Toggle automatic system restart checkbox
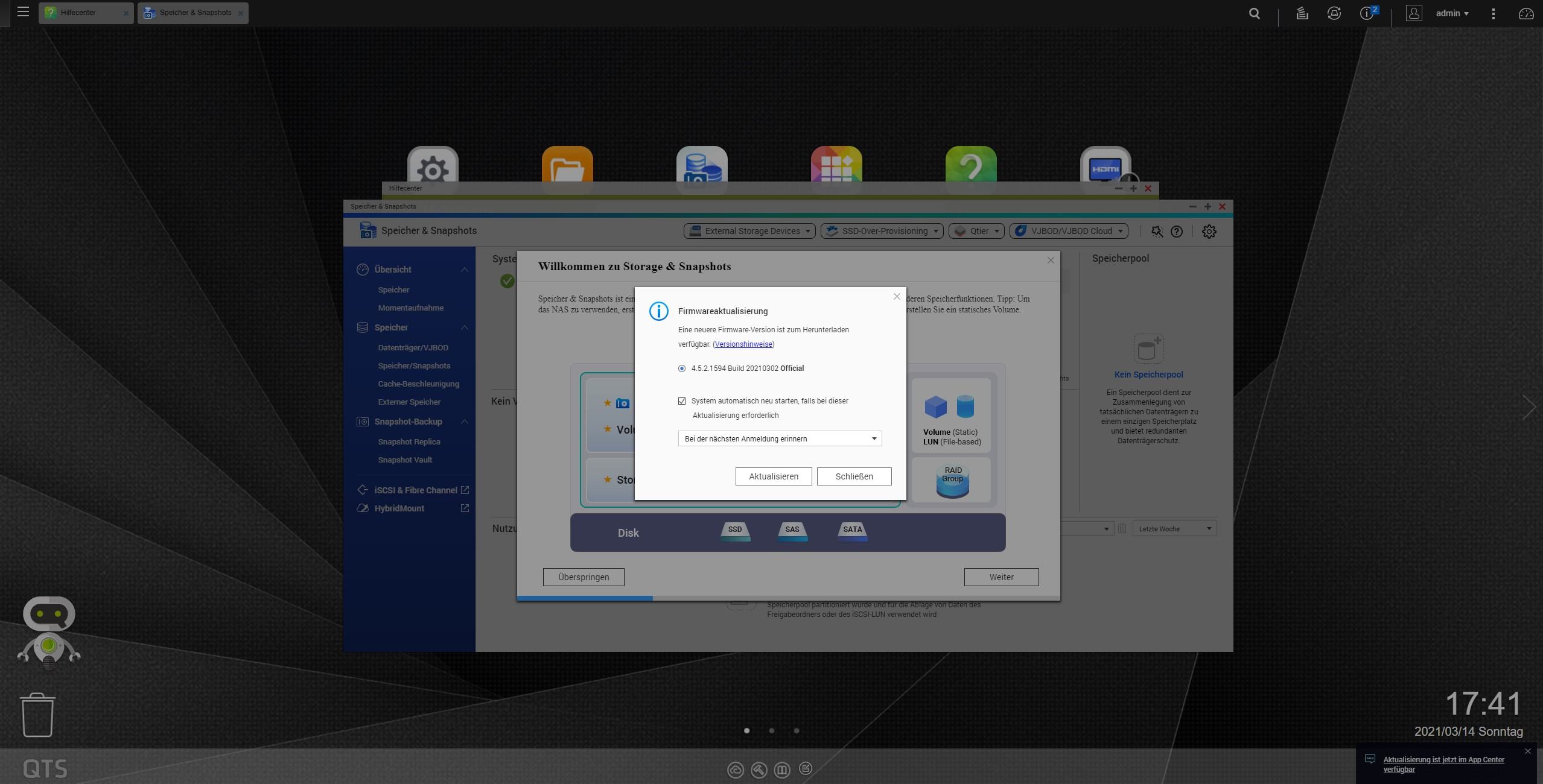The height and width of the screenshot is (784, 1543). pyautogui.click(x=682, y=401)
